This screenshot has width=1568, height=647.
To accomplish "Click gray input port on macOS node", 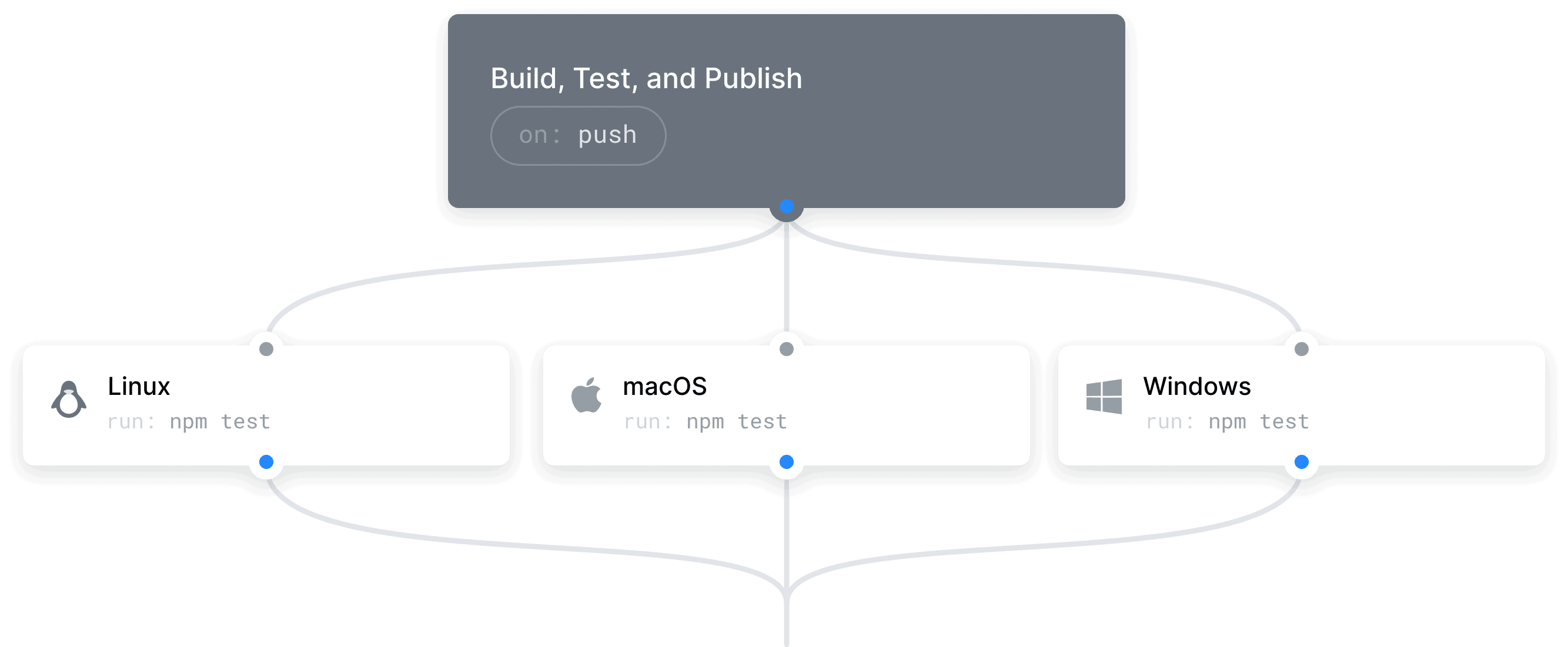I will (787, 348).
